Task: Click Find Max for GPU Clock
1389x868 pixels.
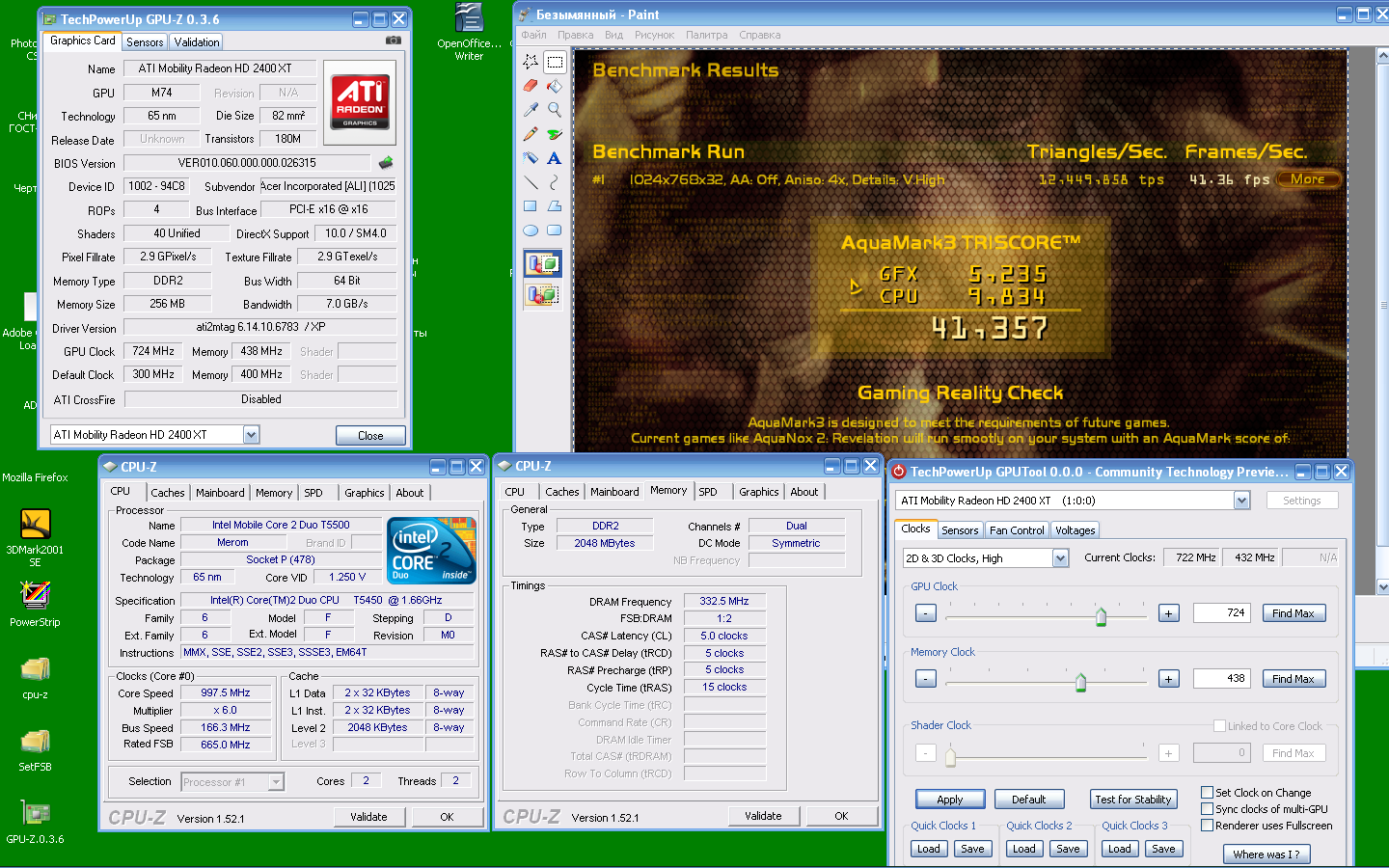Action: [1294, 613]
